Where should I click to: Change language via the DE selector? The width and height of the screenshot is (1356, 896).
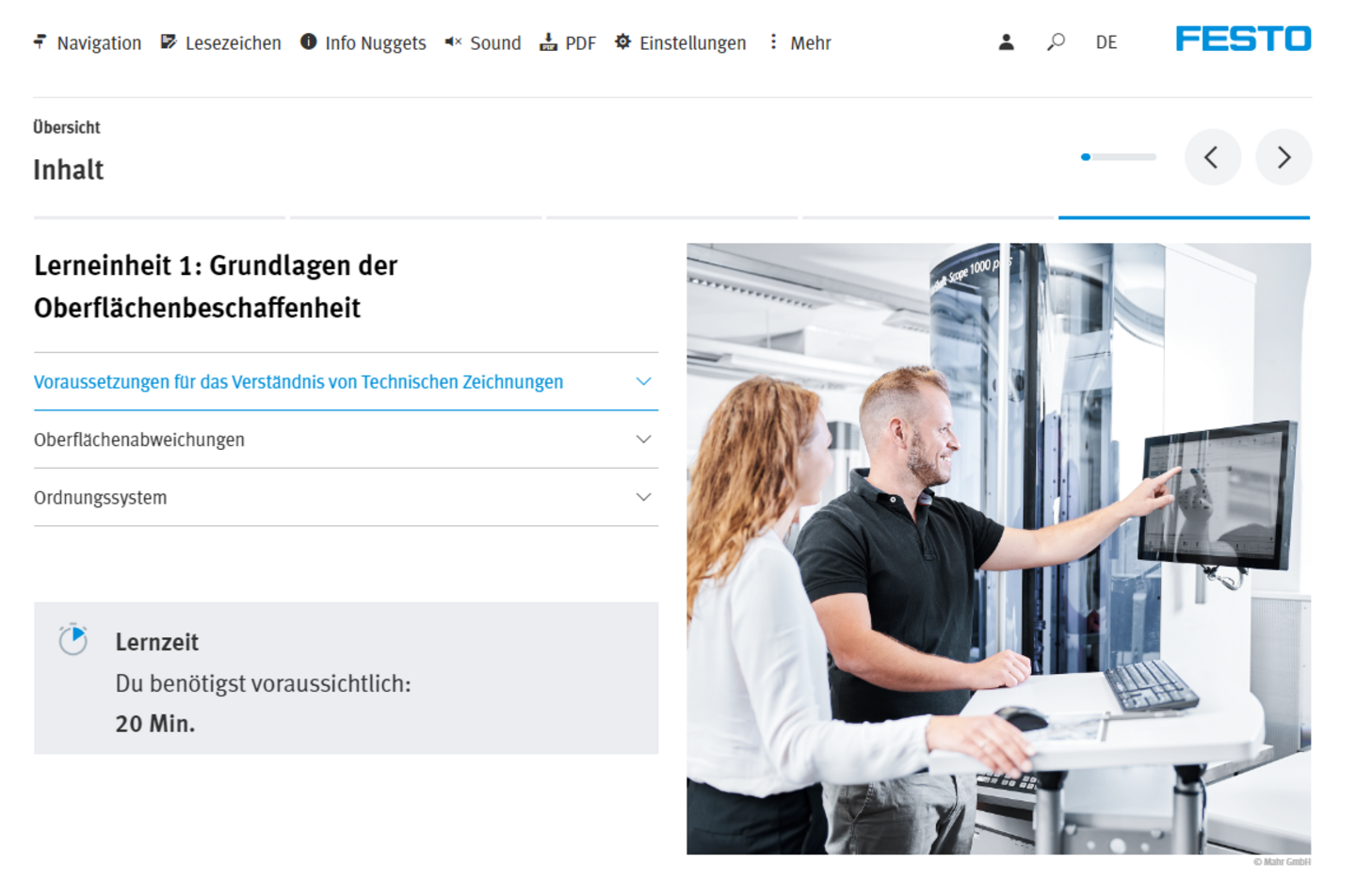[1106, 42]
